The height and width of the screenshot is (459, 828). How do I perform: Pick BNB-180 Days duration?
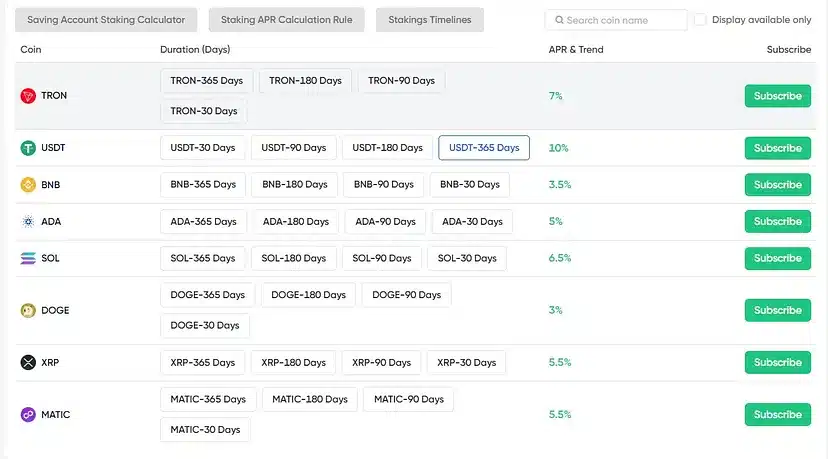click(x=295, y=185)
